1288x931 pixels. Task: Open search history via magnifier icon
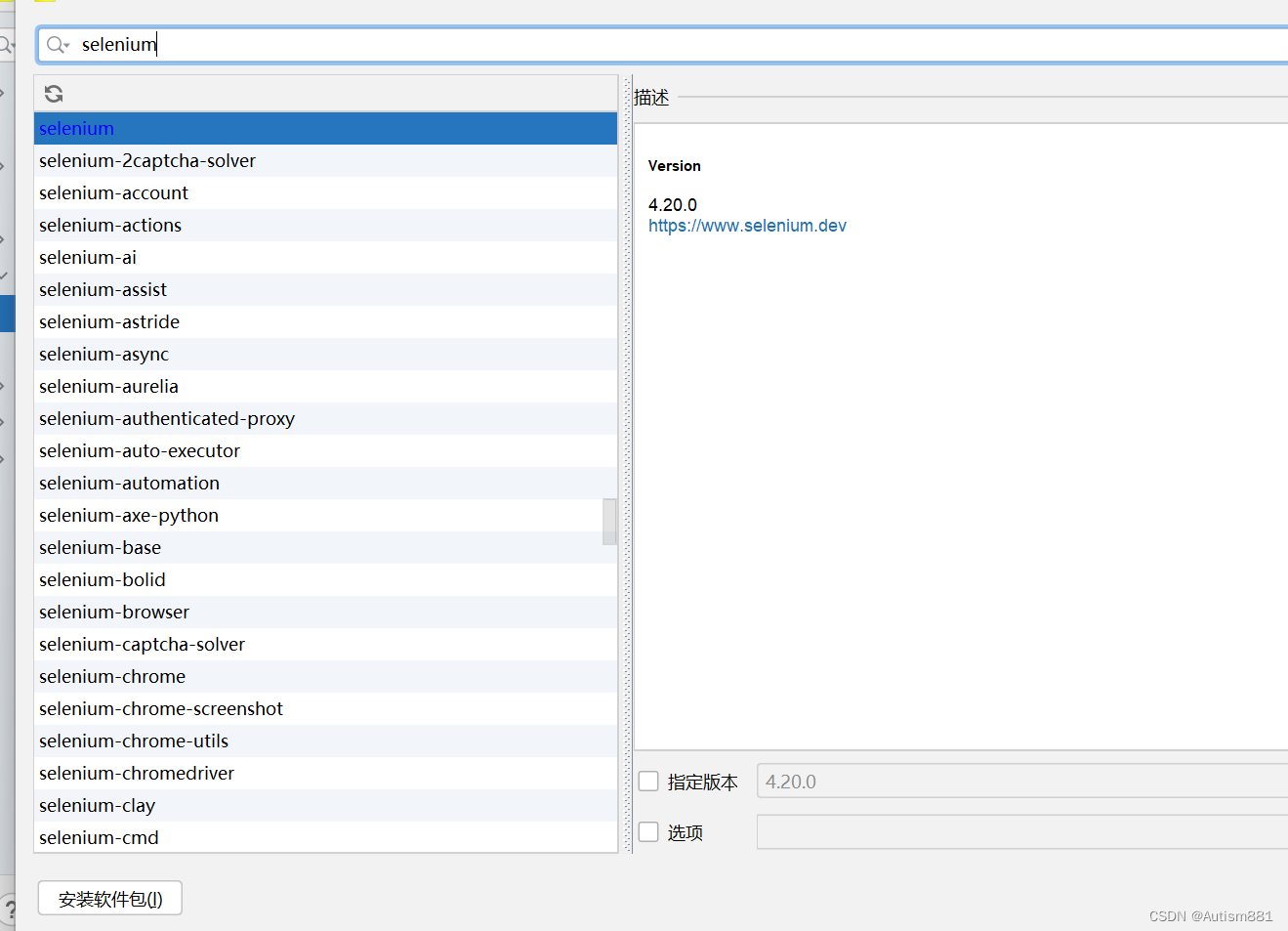(58, 45)
